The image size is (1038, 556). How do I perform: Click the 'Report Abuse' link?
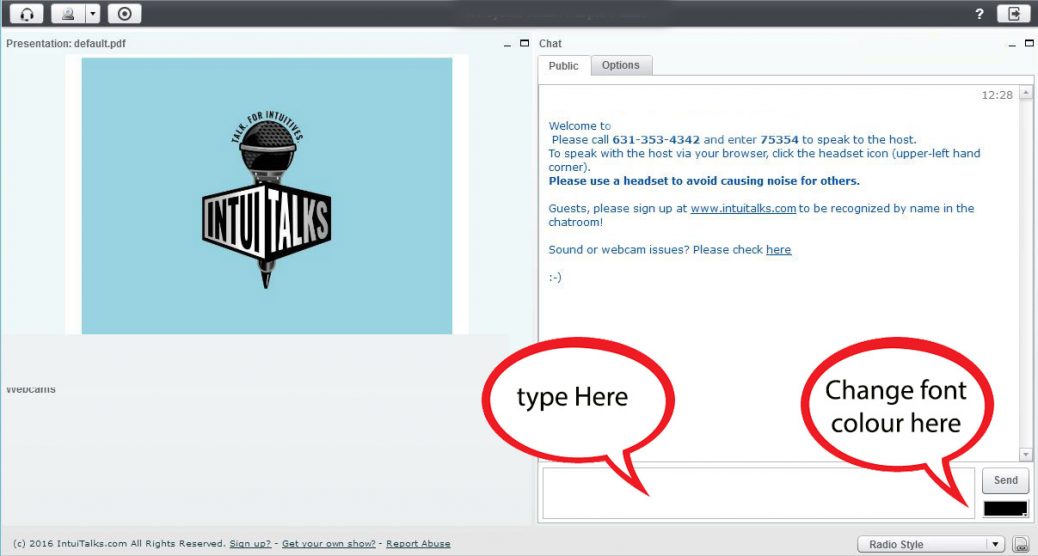(x=418, y=543)
